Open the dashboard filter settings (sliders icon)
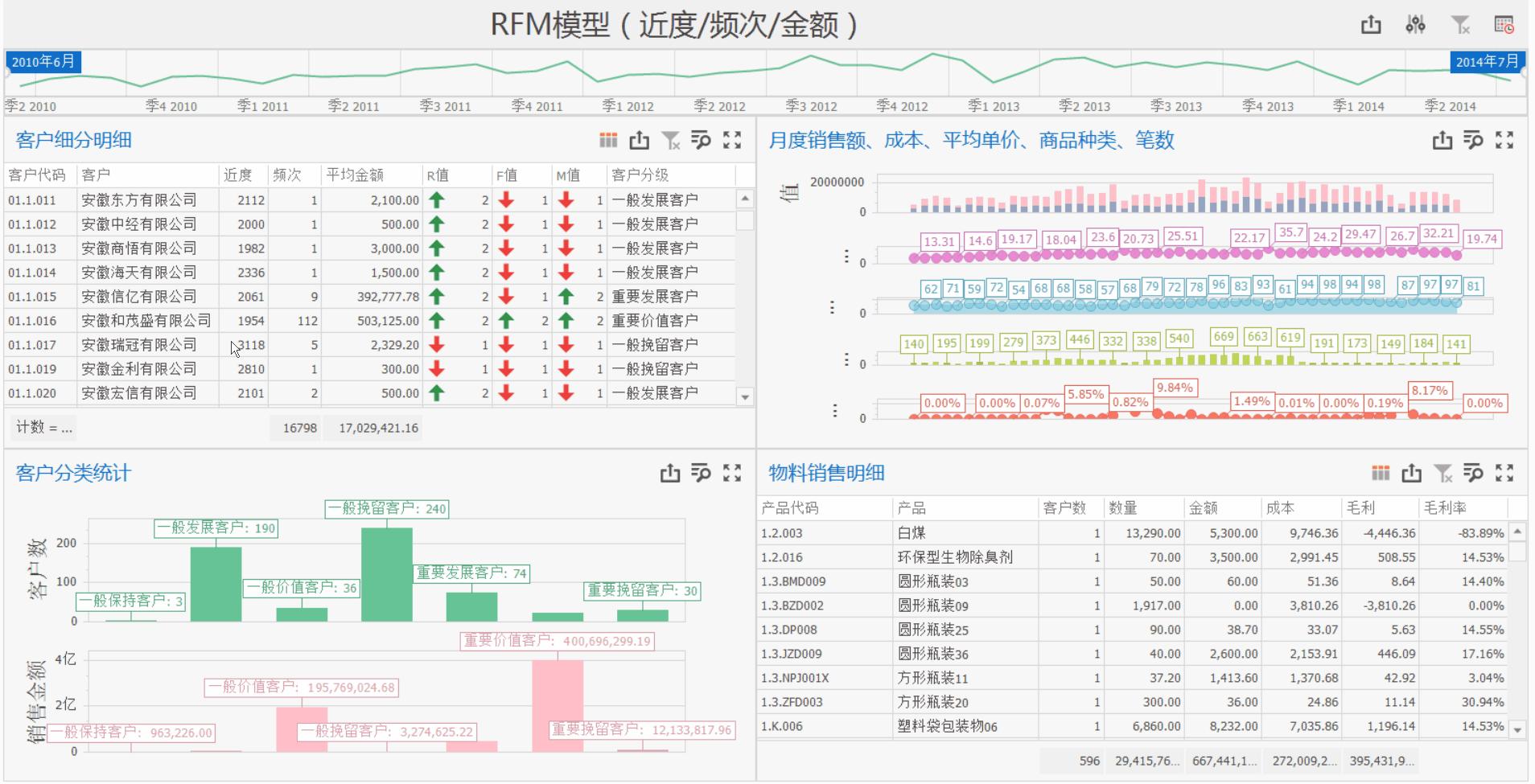1535x784 pixels. click(1417, 25)
